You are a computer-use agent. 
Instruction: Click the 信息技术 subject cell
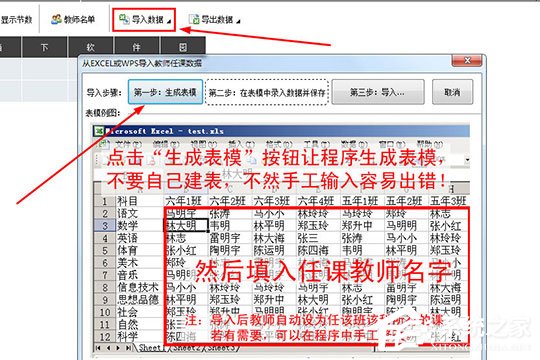click(139, 287)
